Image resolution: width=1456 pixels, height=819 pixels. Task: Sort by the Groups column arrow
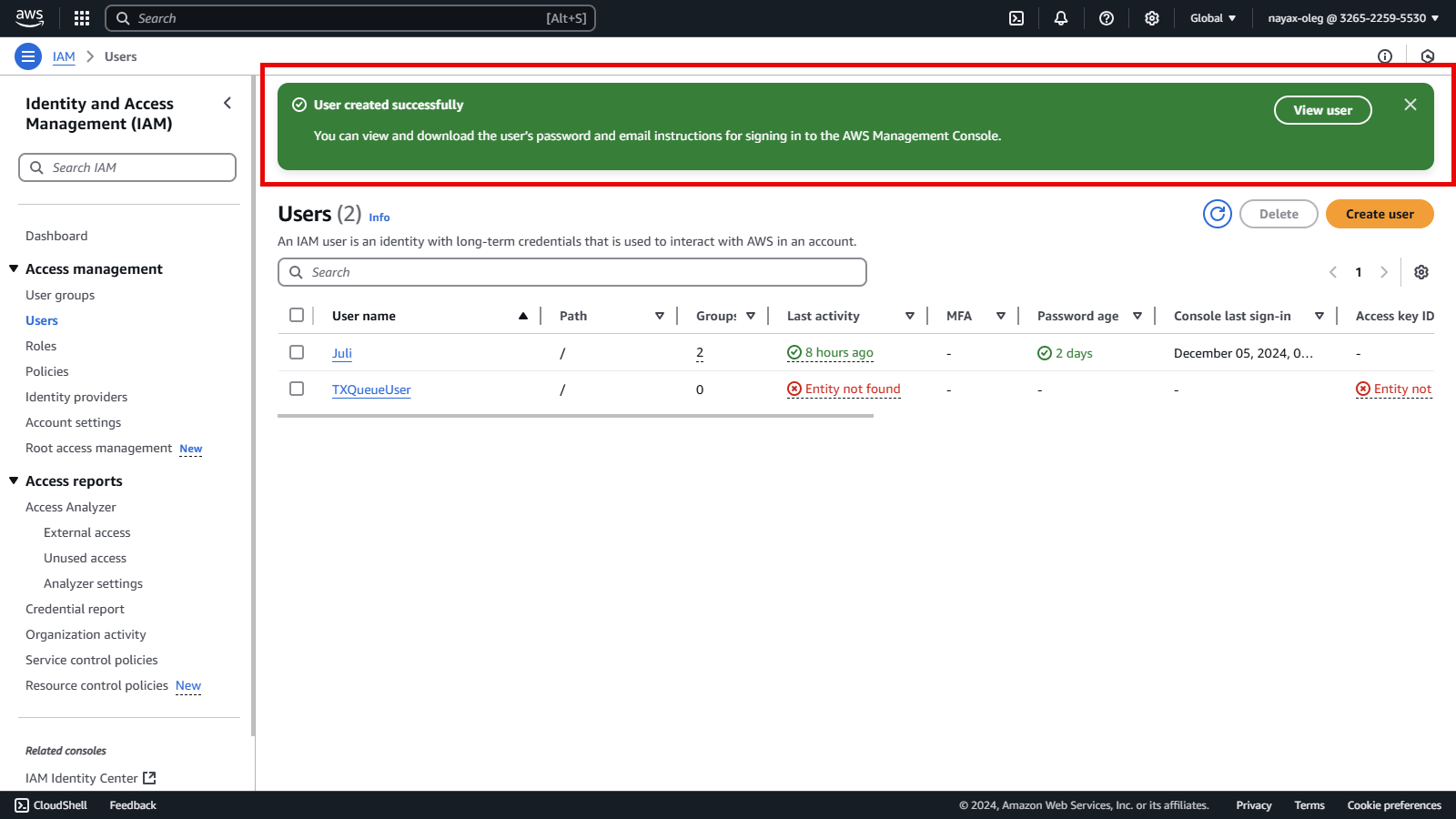pos(751,316)
